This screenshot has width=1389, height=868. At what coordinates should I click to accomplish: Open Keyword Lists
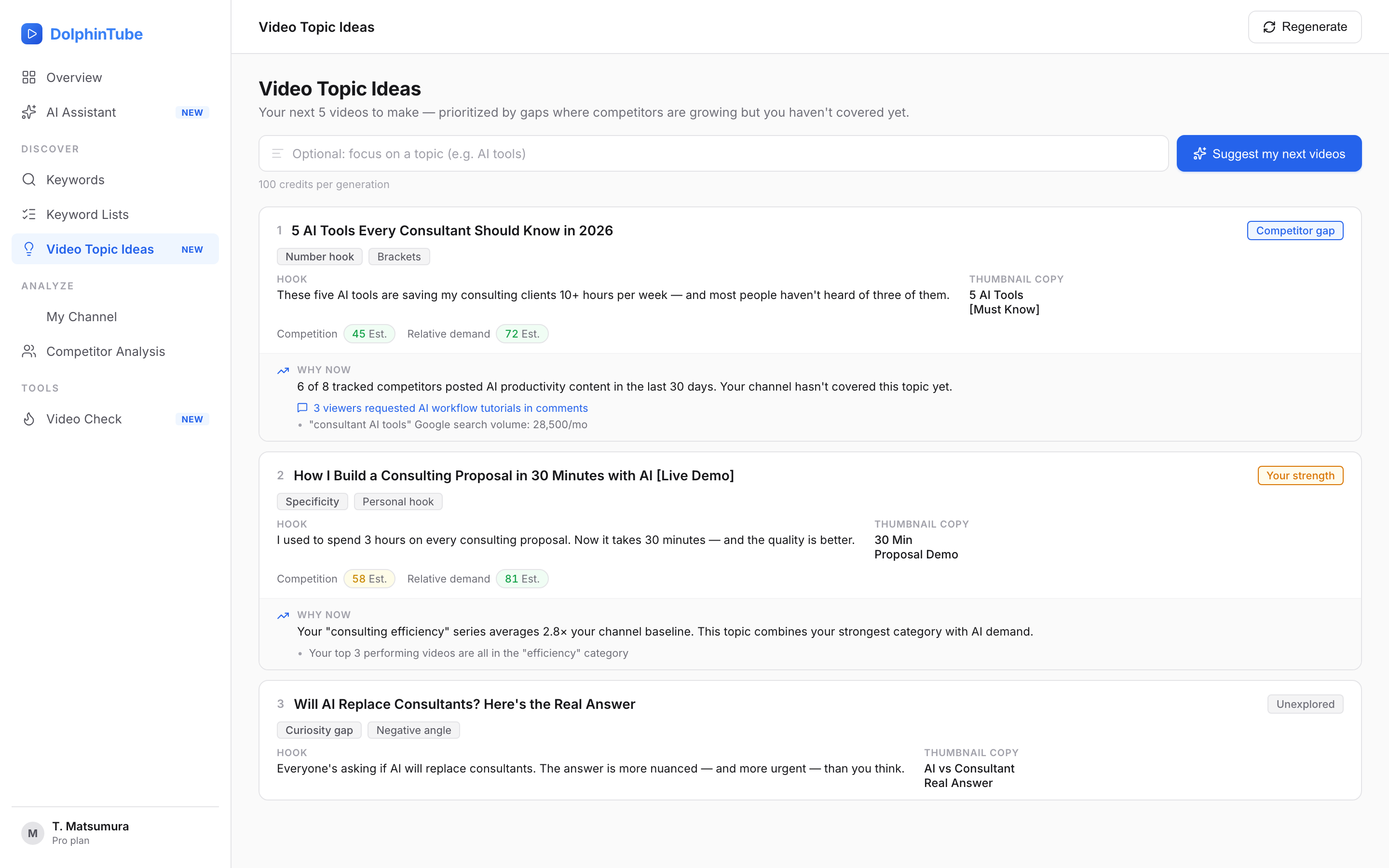pos(115,214)
